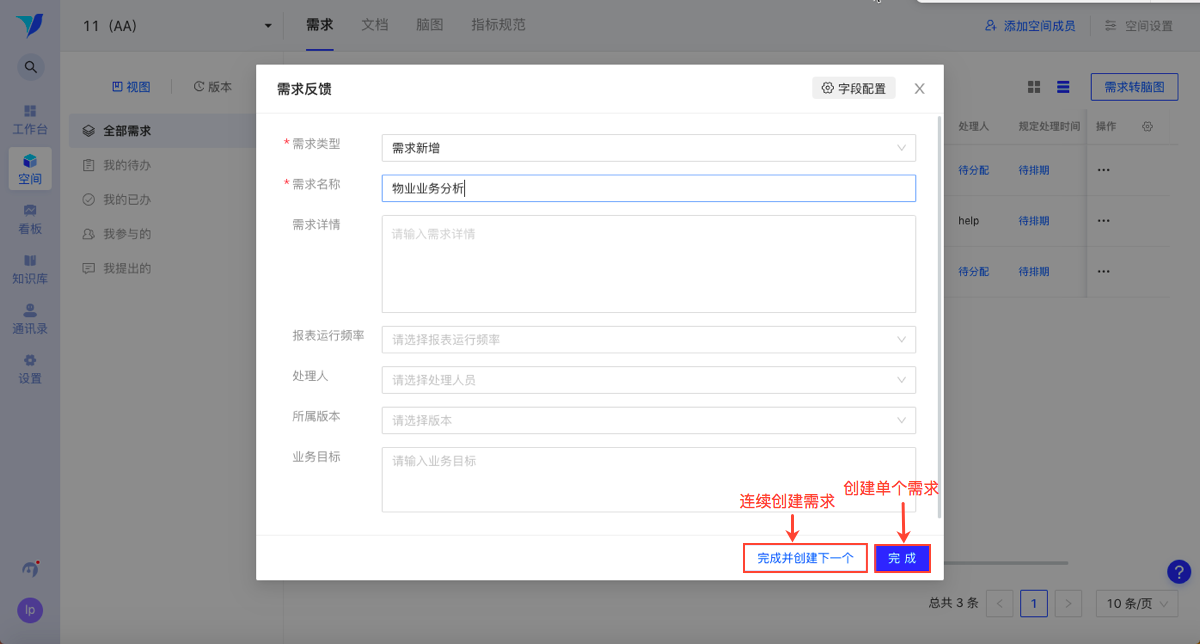Open the 报表运行频率 dropdown
1200x644 pixels.
tap(648, 340)
